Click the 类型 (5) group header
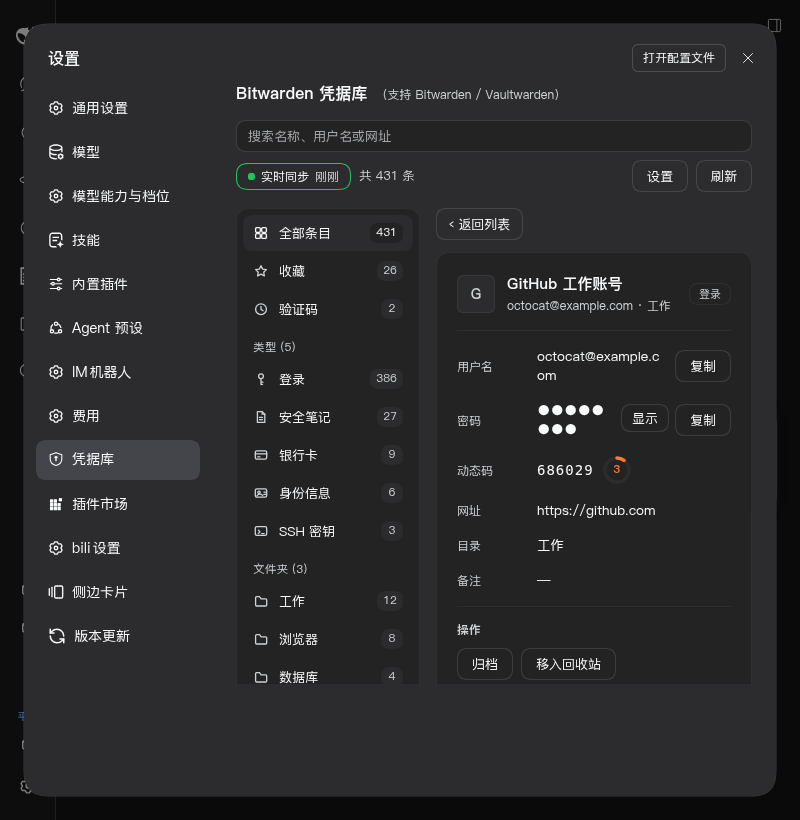The width and height of the screenshot is (800, 820). click(274, 347)
